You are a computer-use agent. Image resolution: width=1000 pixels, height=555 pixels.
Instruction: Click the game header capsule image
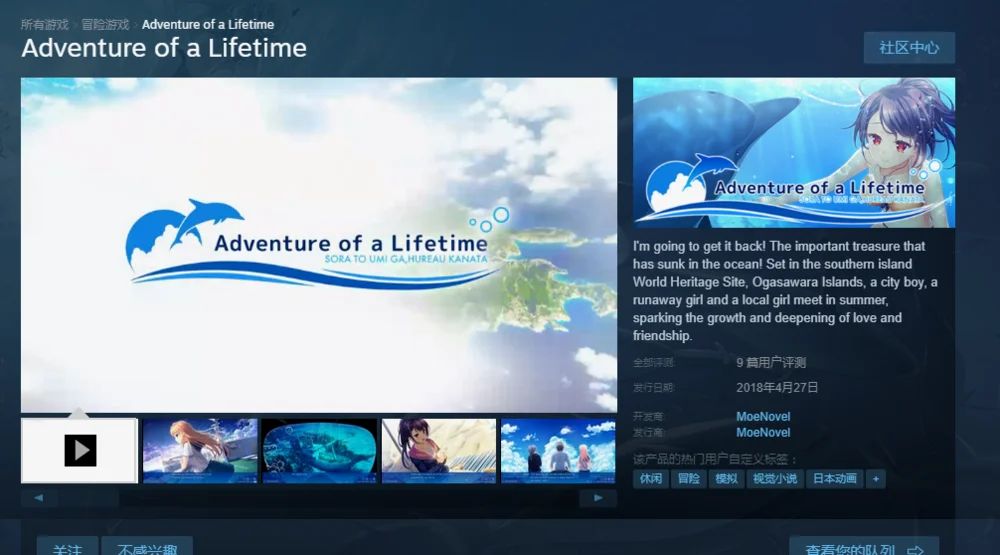[x=794, y=152]
